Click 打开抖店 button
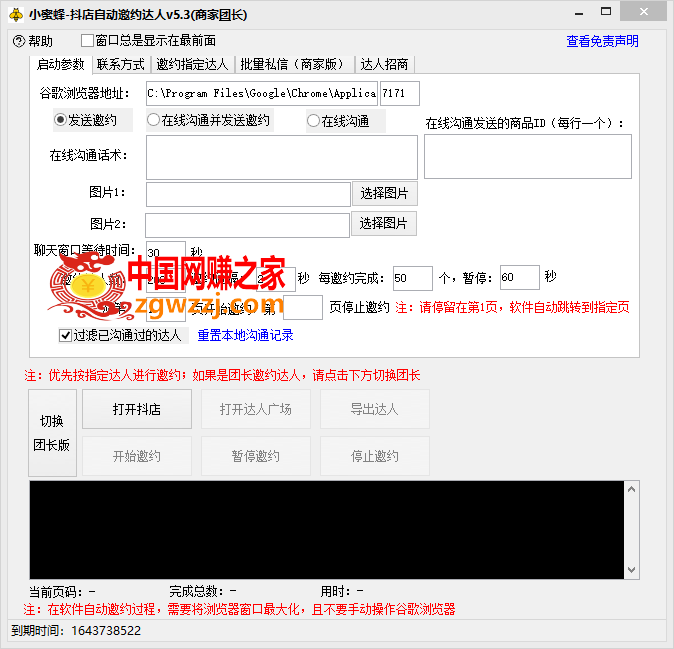The image size is (674, 649). (x=137, y=409)
